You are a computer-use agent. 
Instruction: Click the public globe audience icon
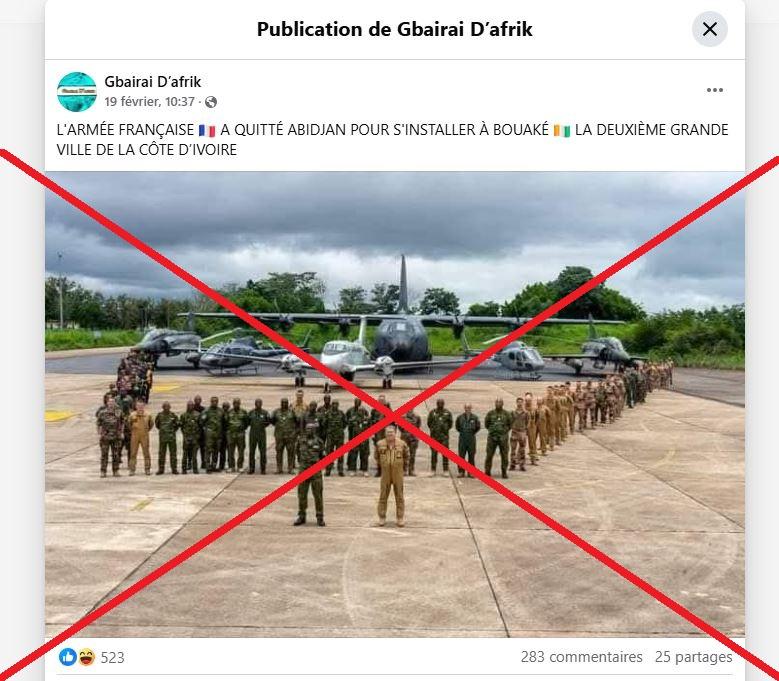tap(211, 102)
